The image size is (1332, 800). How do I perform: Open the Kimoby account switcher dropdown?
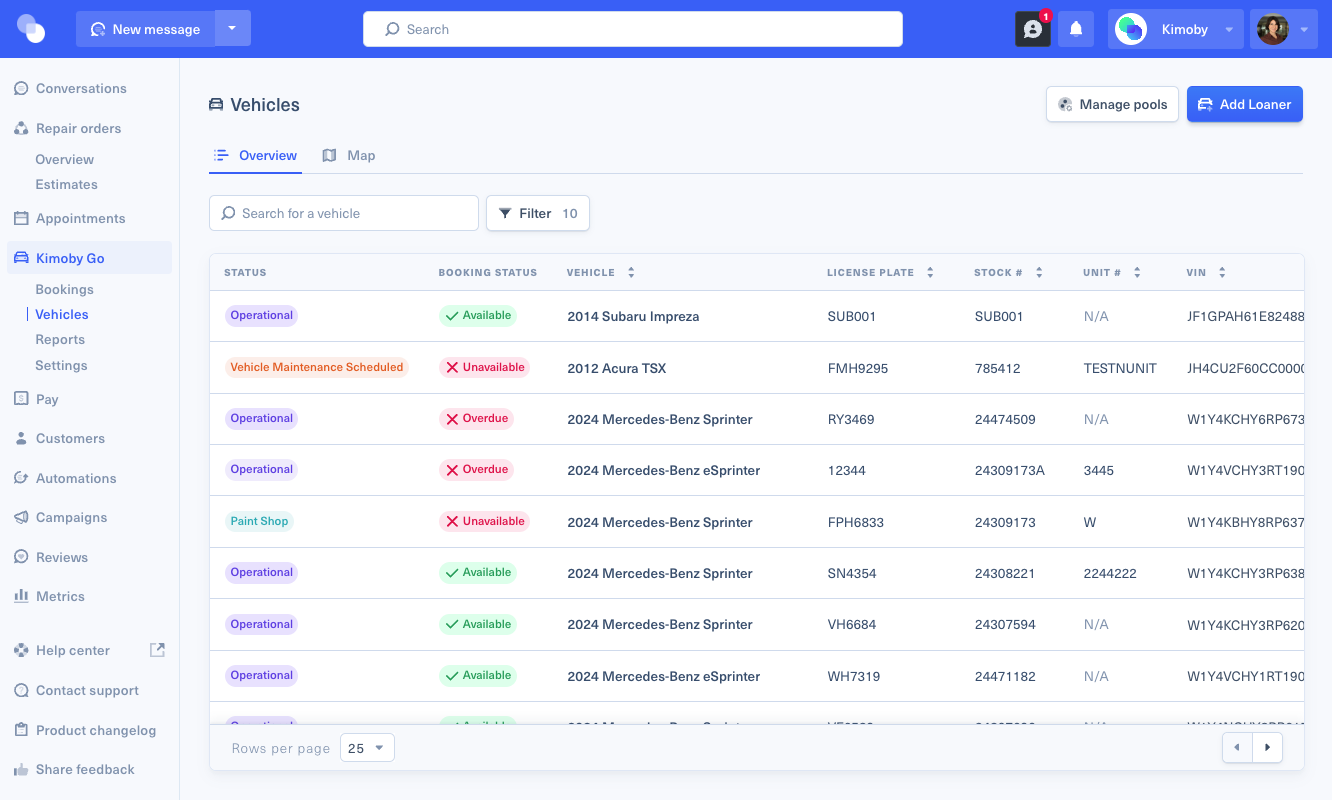click(1229, 30)
